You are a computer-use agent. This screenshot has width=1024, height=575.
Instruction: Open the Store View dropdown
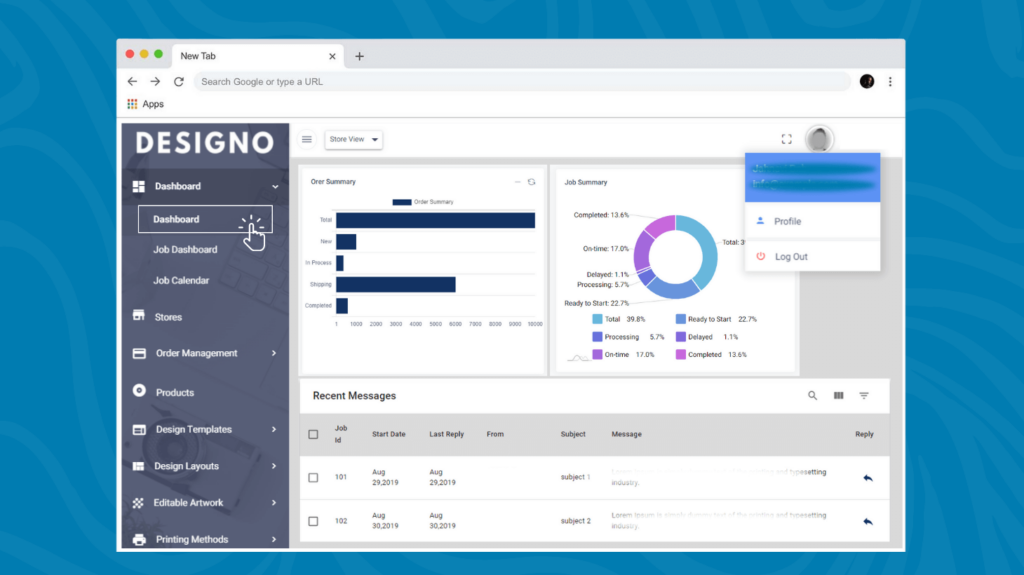(x=354, y=140)
